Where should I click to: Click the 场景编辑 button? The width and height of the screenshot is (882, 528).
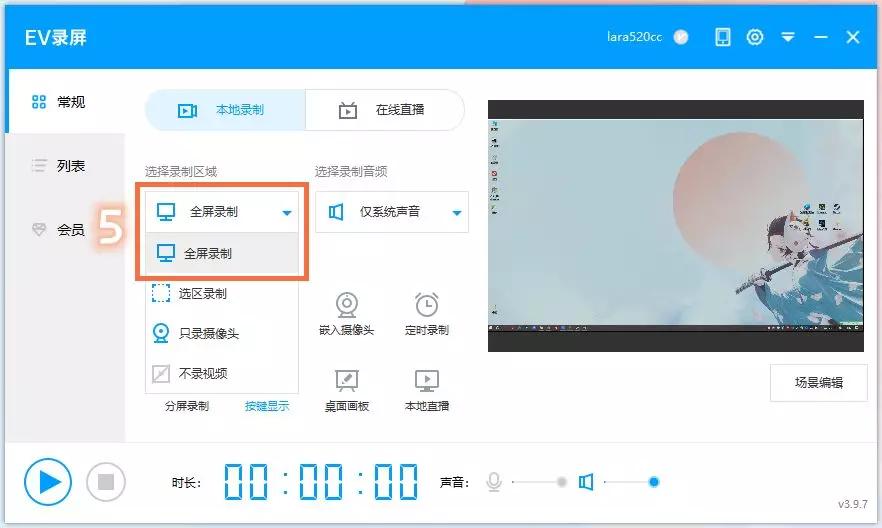[818, 382]
